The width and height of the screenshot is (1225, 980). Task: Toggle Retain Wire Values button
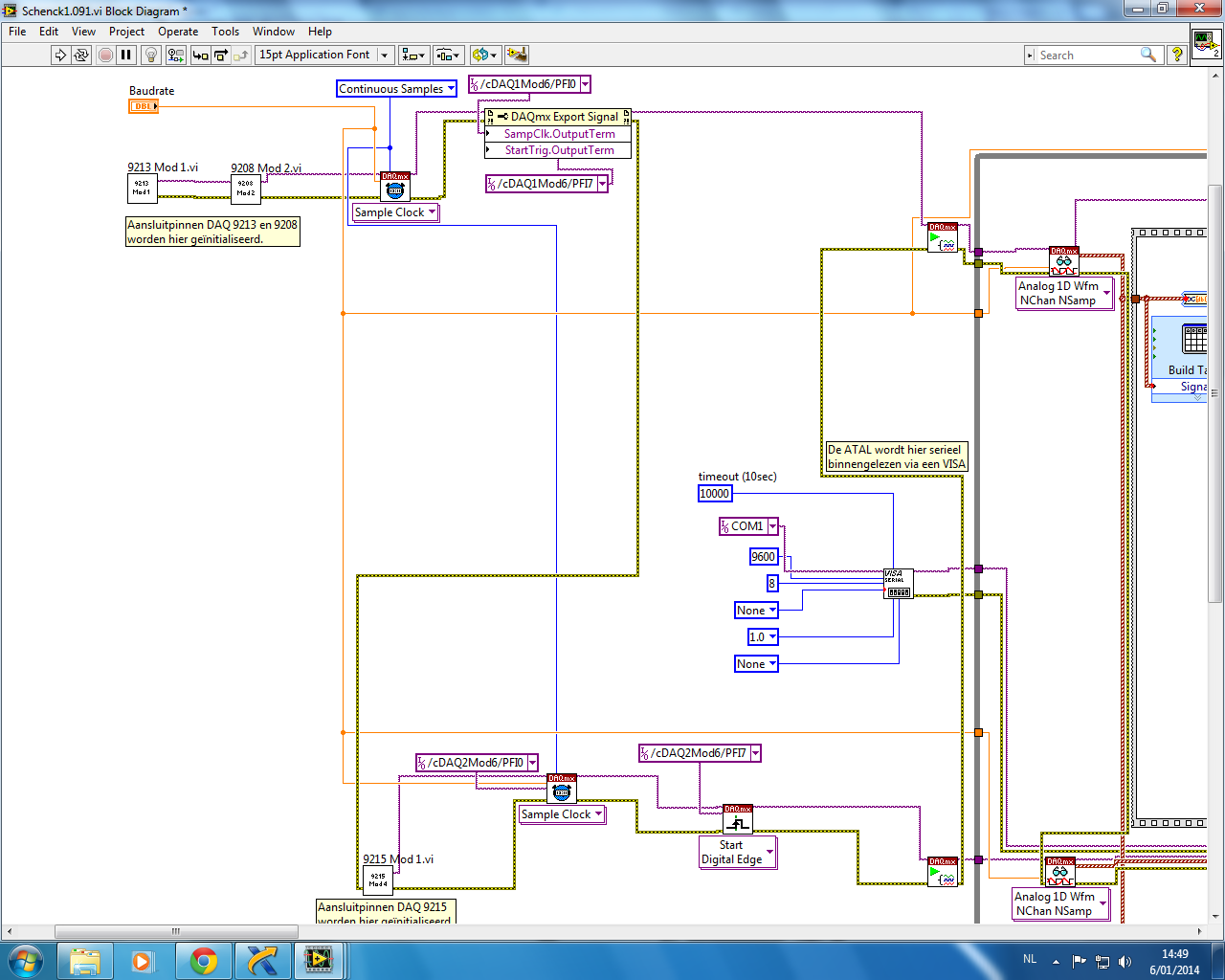176,56
